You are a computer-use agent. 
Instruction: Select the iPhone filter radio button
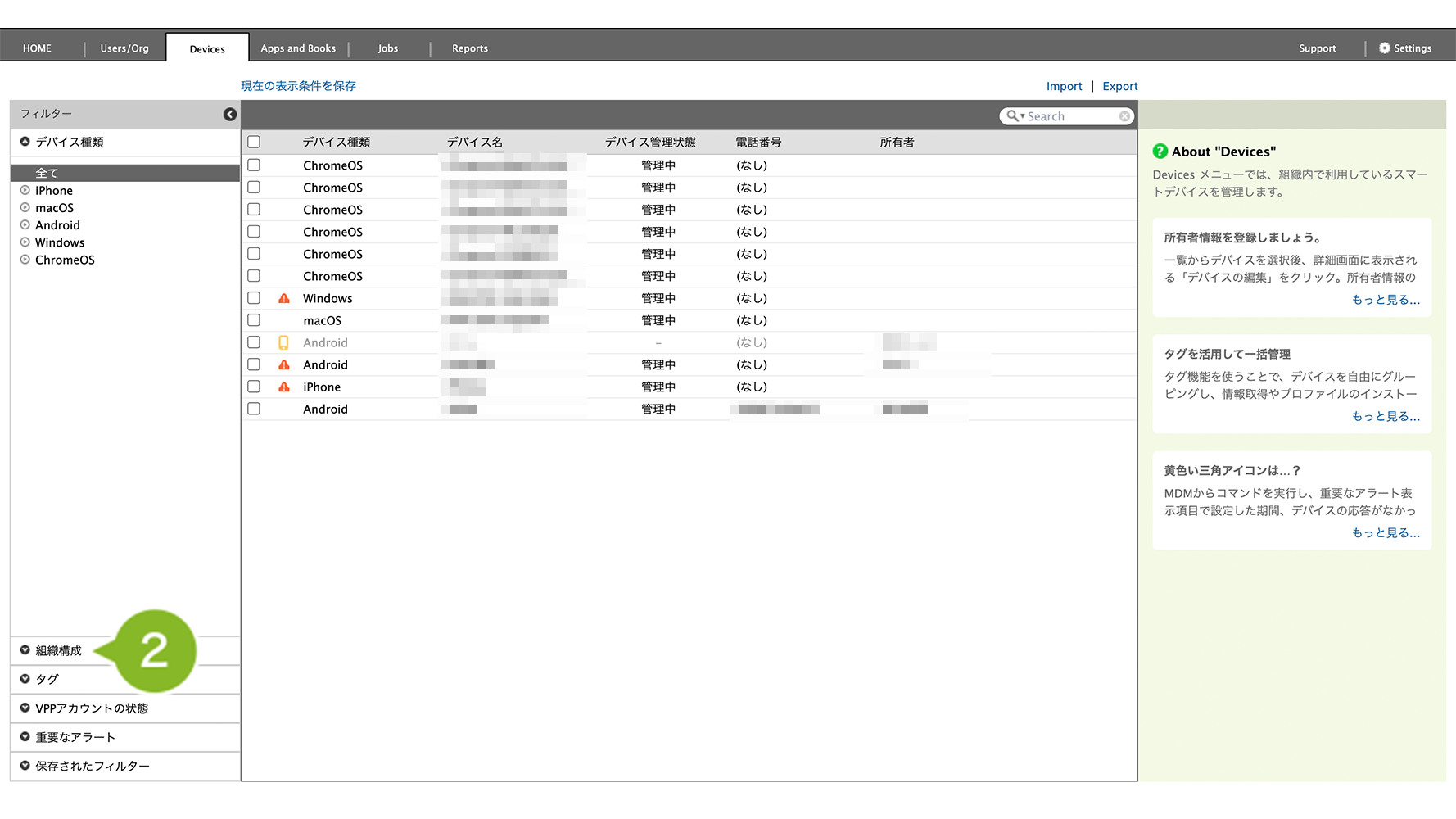coord(25,191)
